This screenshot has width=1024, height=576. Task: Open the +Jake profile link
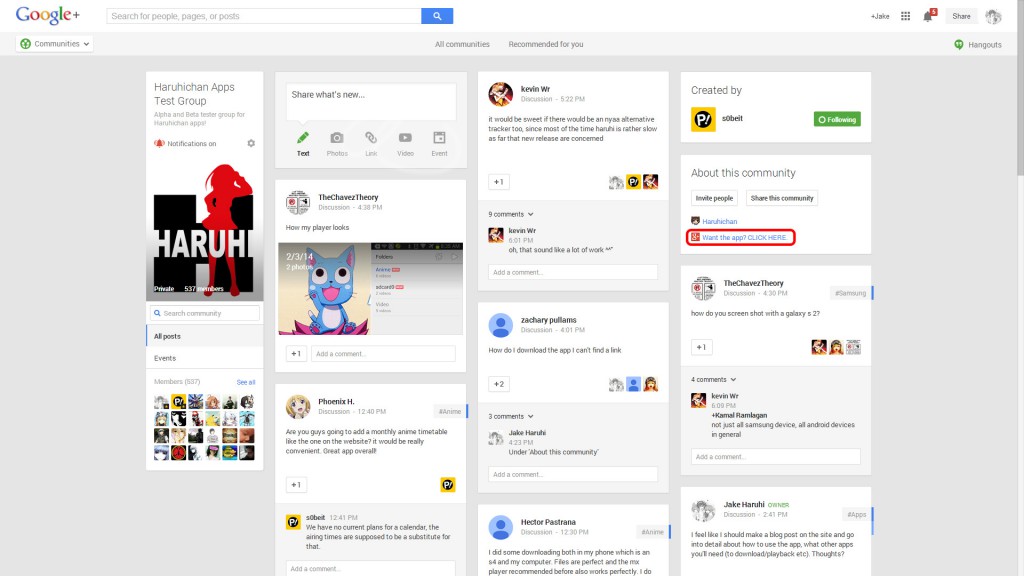coord(880,16)
